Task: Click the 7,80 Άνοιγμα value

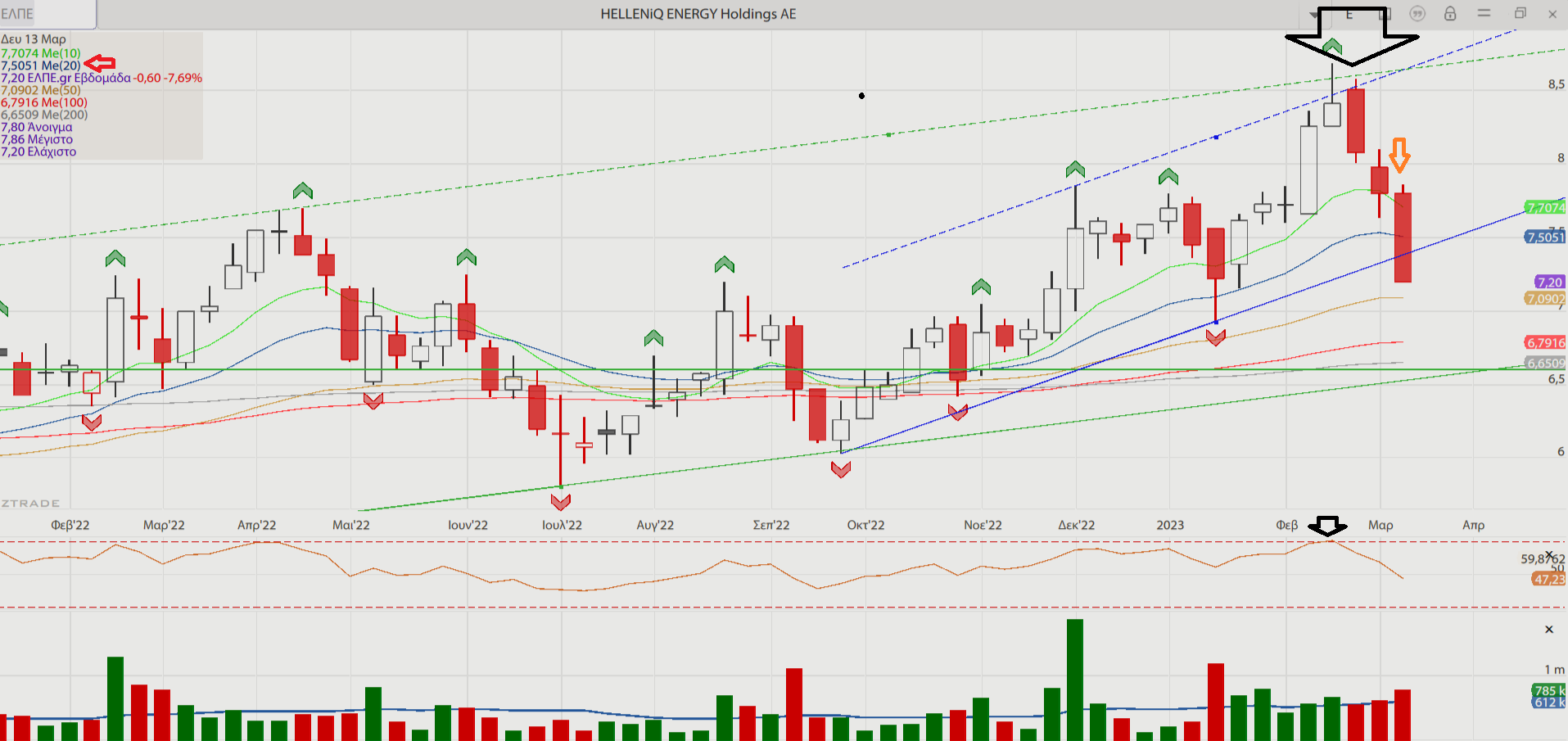Action: 37,127
